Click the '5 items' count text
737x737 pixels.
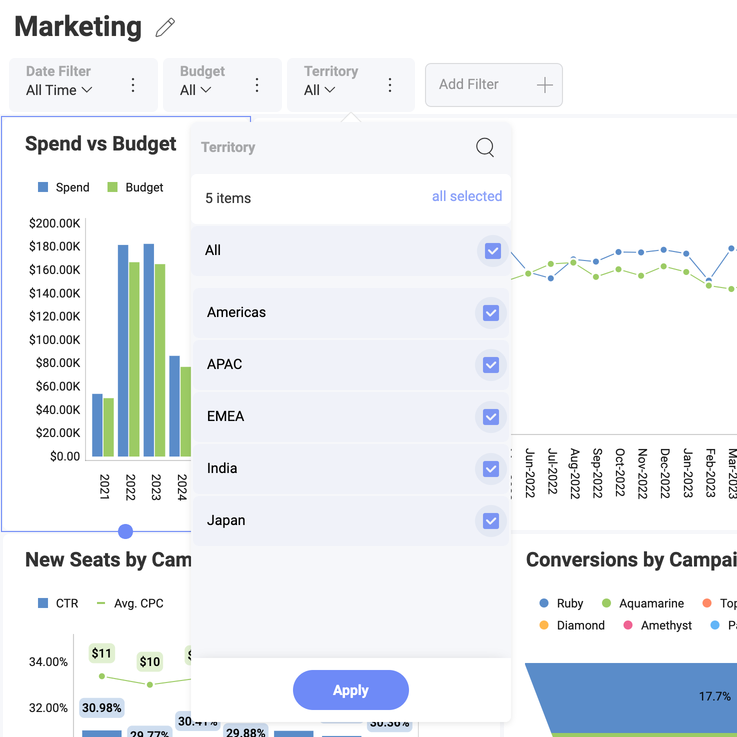(228, 198)
